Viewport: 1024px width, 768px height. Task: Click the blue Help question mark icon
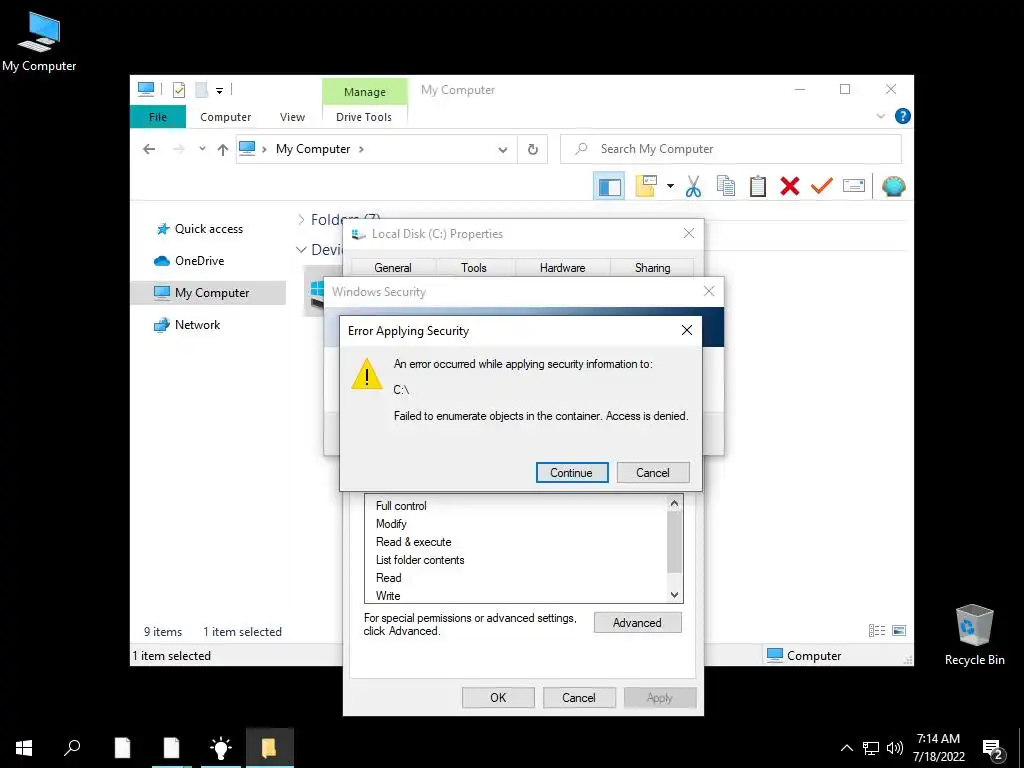(x=903, y=116)
